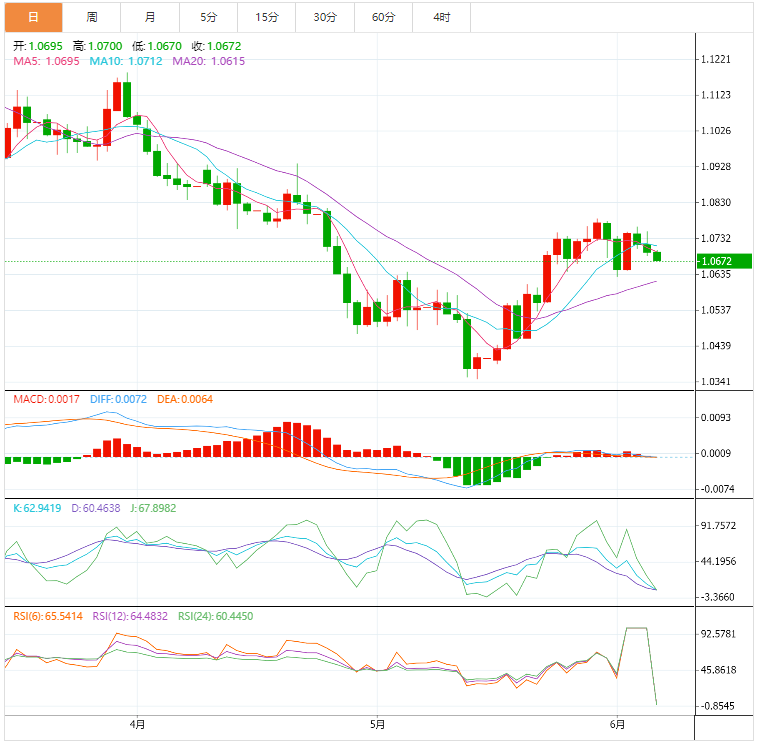Click the RSI(6) 65.5414 label

[x=48, y=616]
